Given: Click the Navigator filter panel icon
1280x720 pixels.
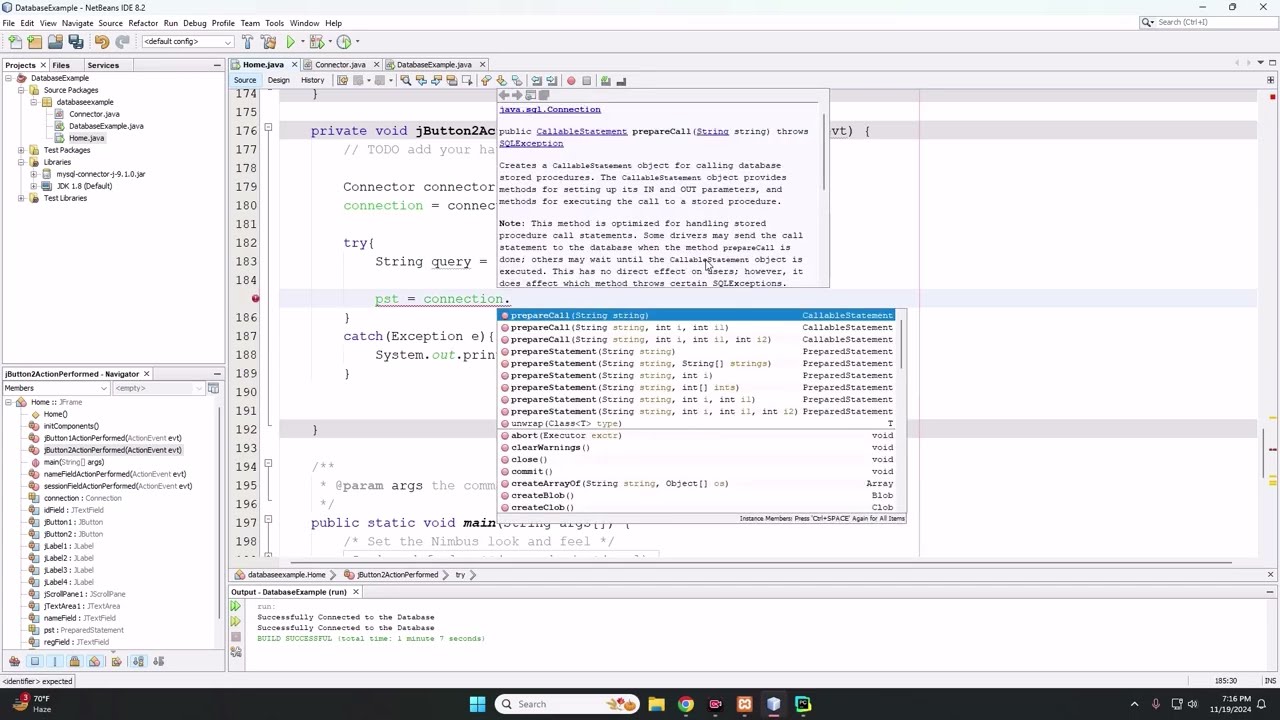Looking at the screenshot, I should click(x=213, y=388).
